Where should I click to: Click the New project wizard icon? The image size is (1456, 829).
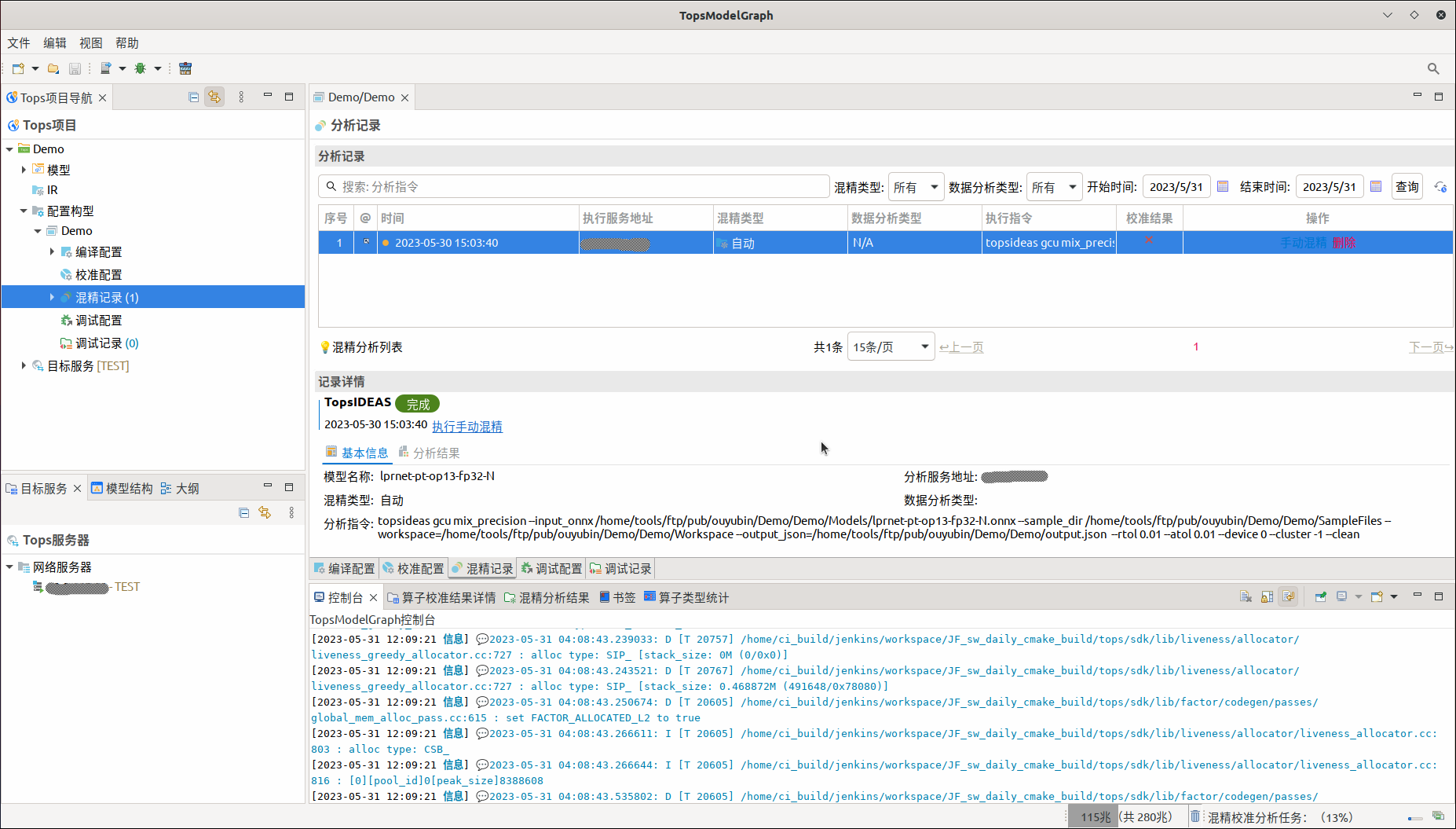(18, 68)
